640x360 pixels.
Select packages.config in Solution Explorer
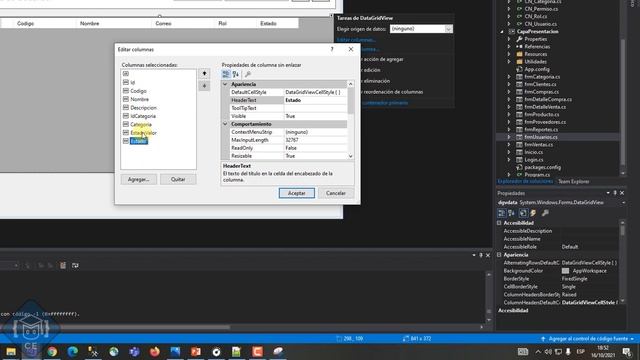pos(543,167)
